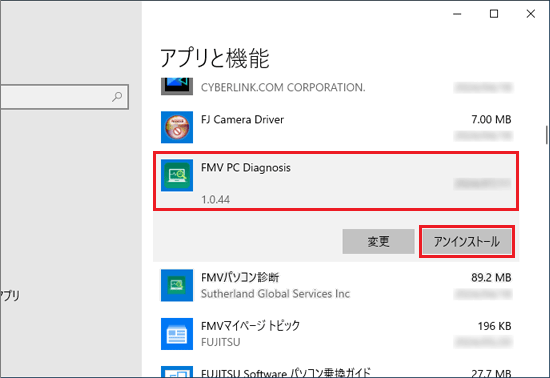Close the settings window
550x378 pixels.
tap(531, 14)
